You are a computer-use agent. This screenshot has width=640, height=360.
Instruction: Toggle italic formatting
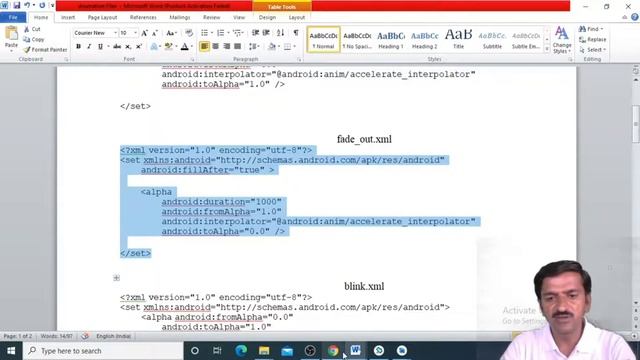click(x=89, y=47)
